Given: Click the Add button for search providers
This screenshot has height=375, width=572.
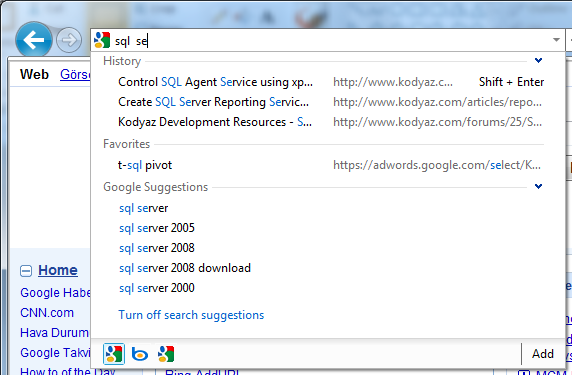Looking at the screenshot, I should tap(542, 354).
